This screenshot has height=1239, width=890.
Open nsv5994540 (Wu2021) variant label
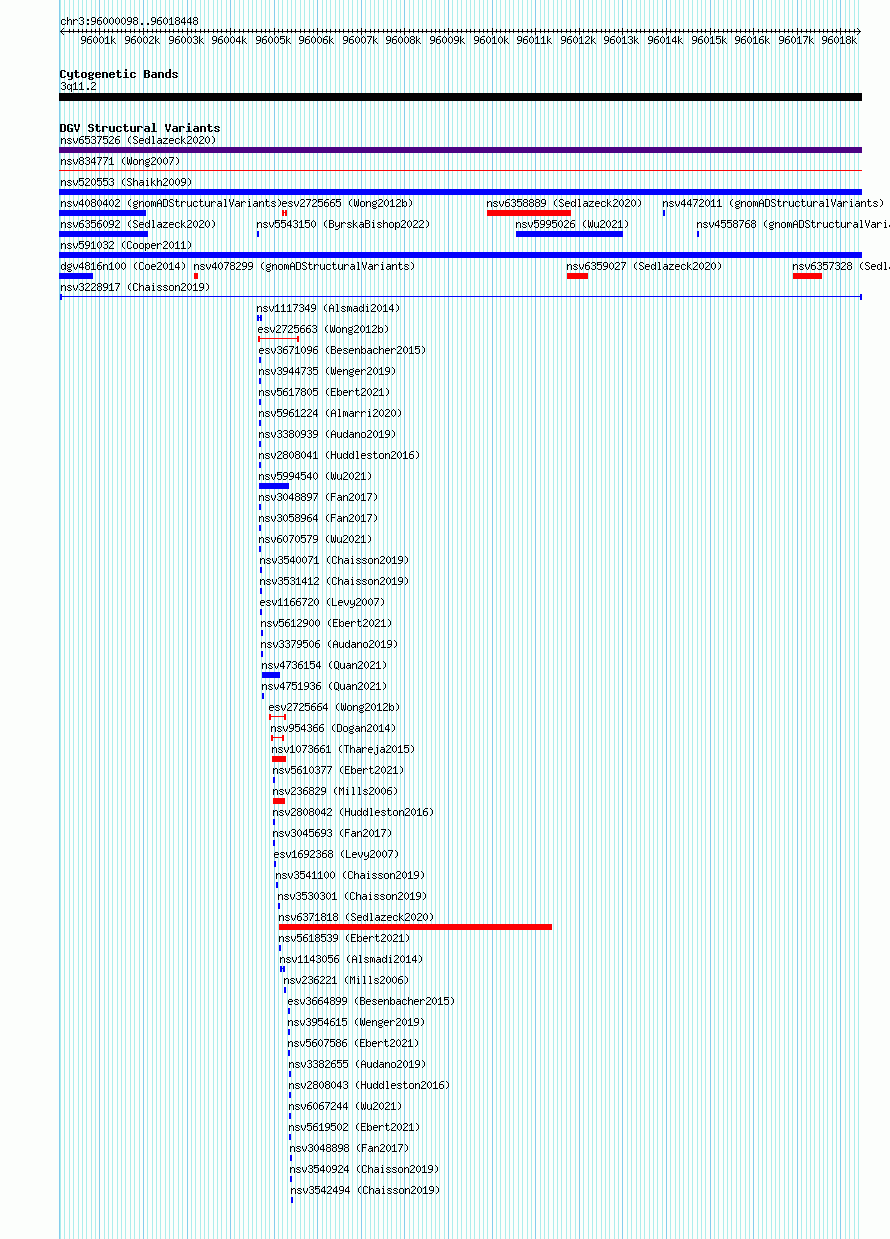(x=315, y=476)
